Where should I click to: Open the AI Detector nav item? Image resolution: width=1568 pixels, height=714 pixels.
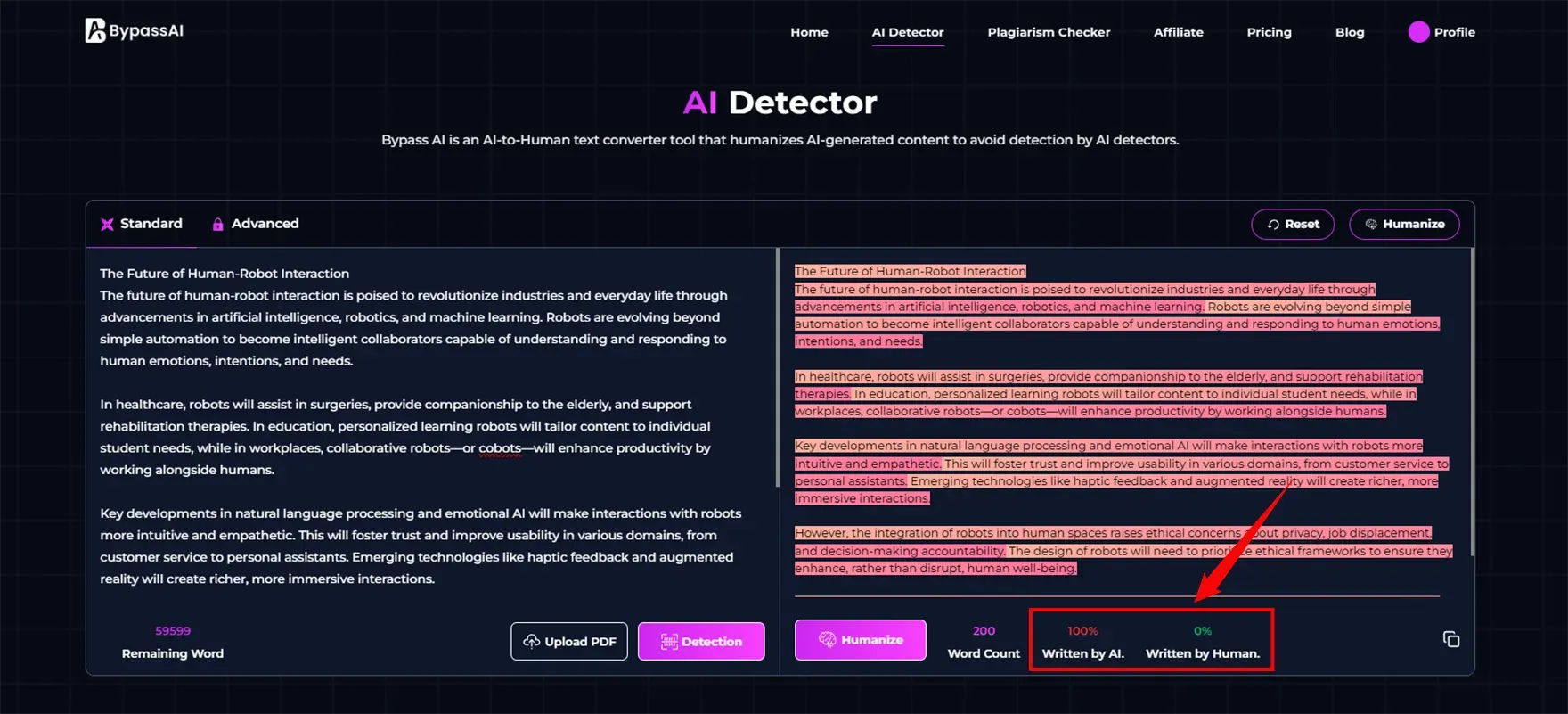point(908,32)
